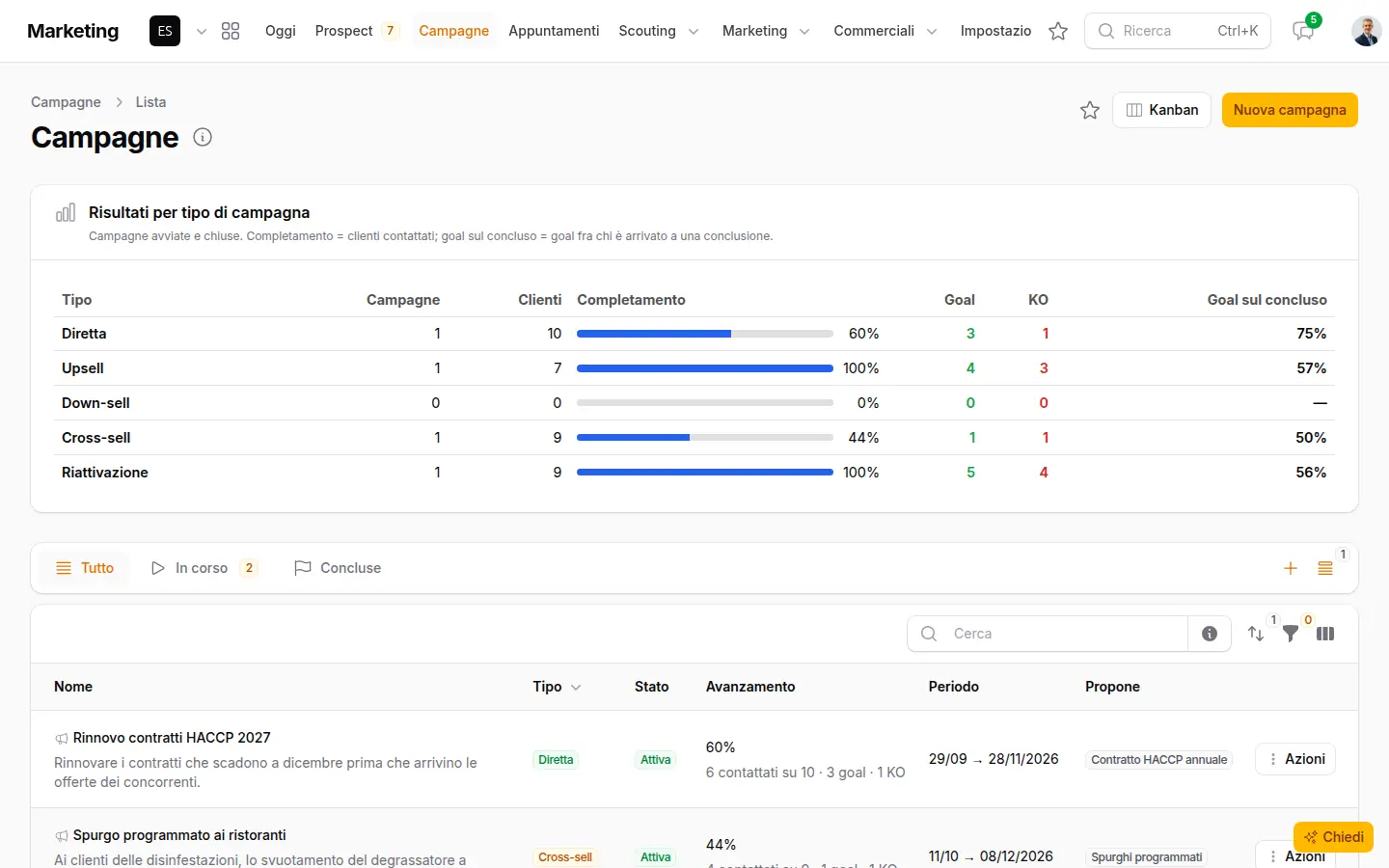This screenshot has height=868, width=1389.
Task: Click the star icon in the top navigation bar
Action: tap(1058, 31)
